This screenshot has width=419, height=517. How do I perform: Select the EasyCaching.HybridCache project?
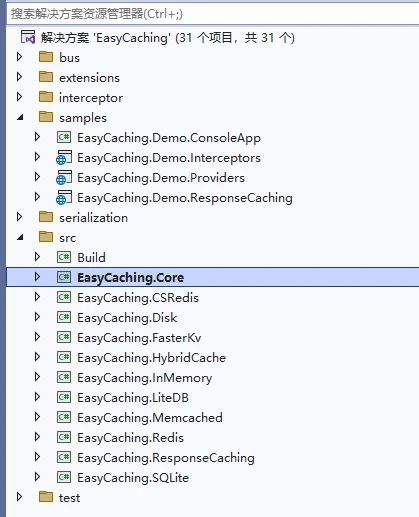pos(151,358)
